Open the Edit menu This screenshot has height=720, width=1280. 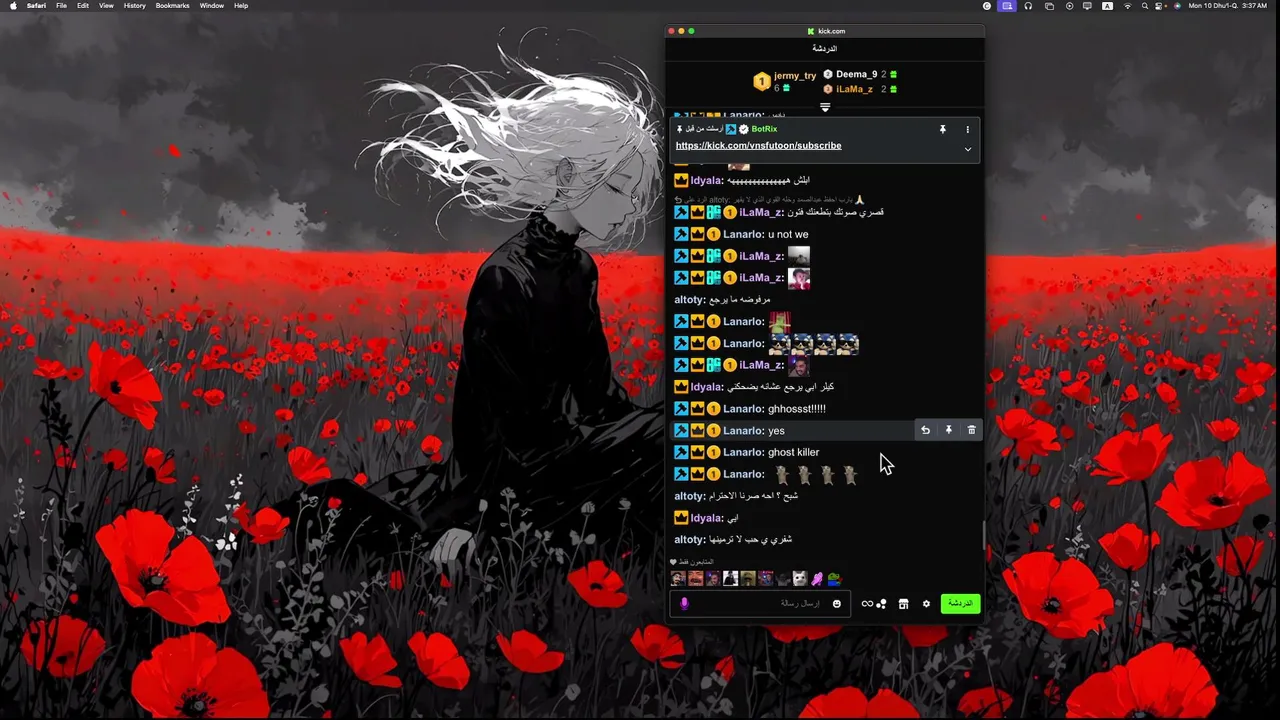coord(83,6)
